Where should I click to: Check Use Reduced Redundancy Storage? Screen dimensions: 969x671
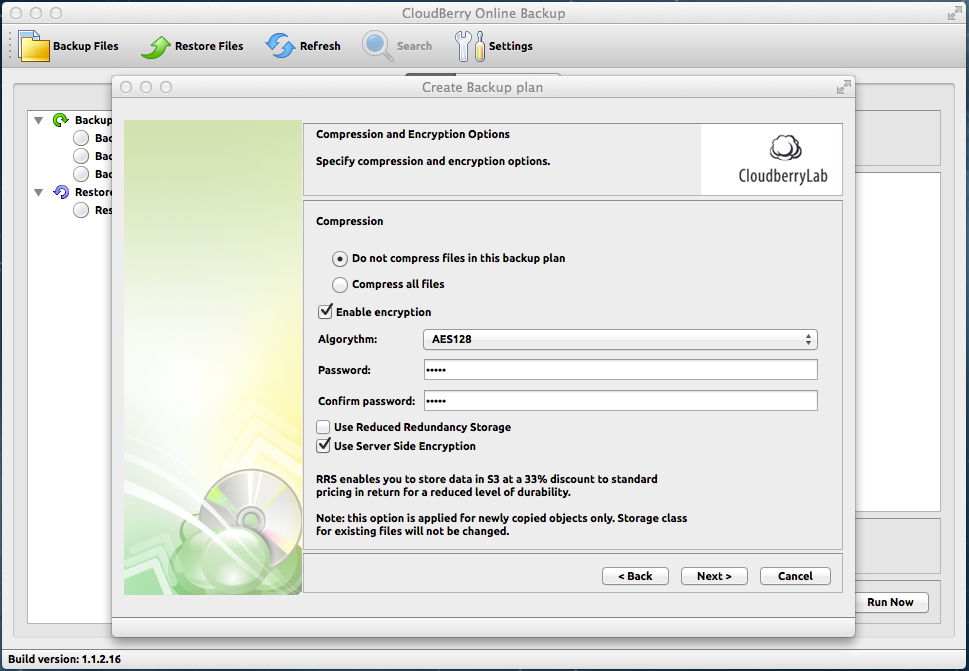(x=323, y=427)
